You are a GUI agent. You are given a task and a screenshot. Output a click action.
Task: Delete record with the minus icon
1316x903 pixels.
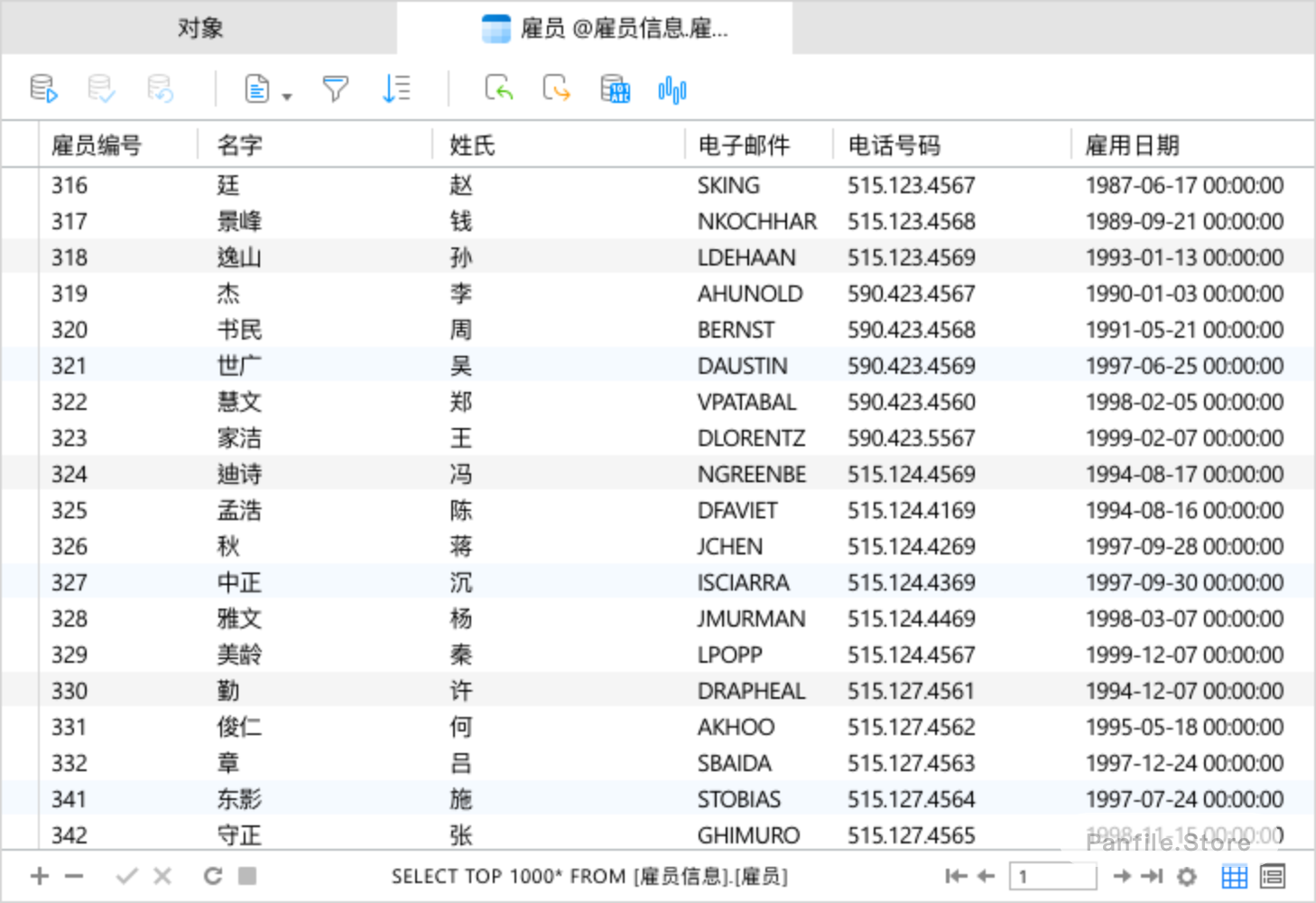[x=74, y=876]
